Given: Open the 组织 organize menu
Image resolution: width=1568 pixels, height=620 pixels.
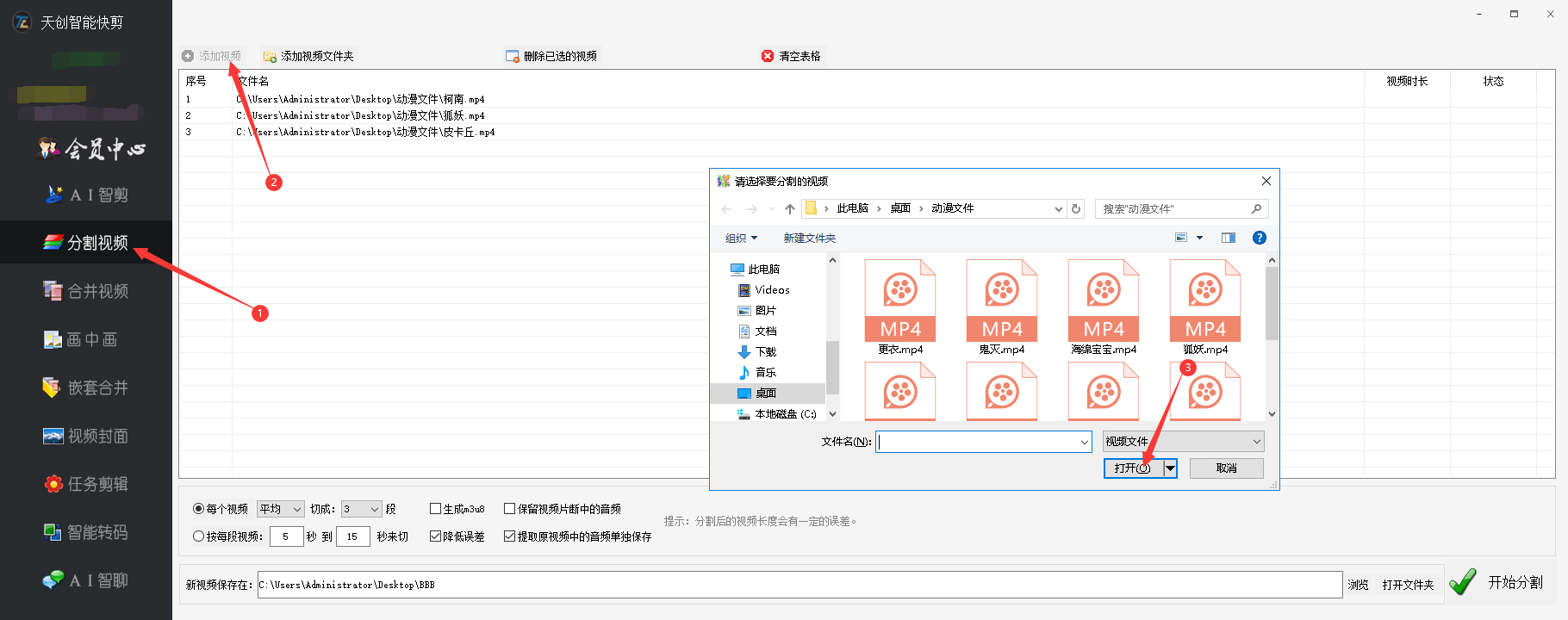Looking at the screenshot, I should (741, 238).
